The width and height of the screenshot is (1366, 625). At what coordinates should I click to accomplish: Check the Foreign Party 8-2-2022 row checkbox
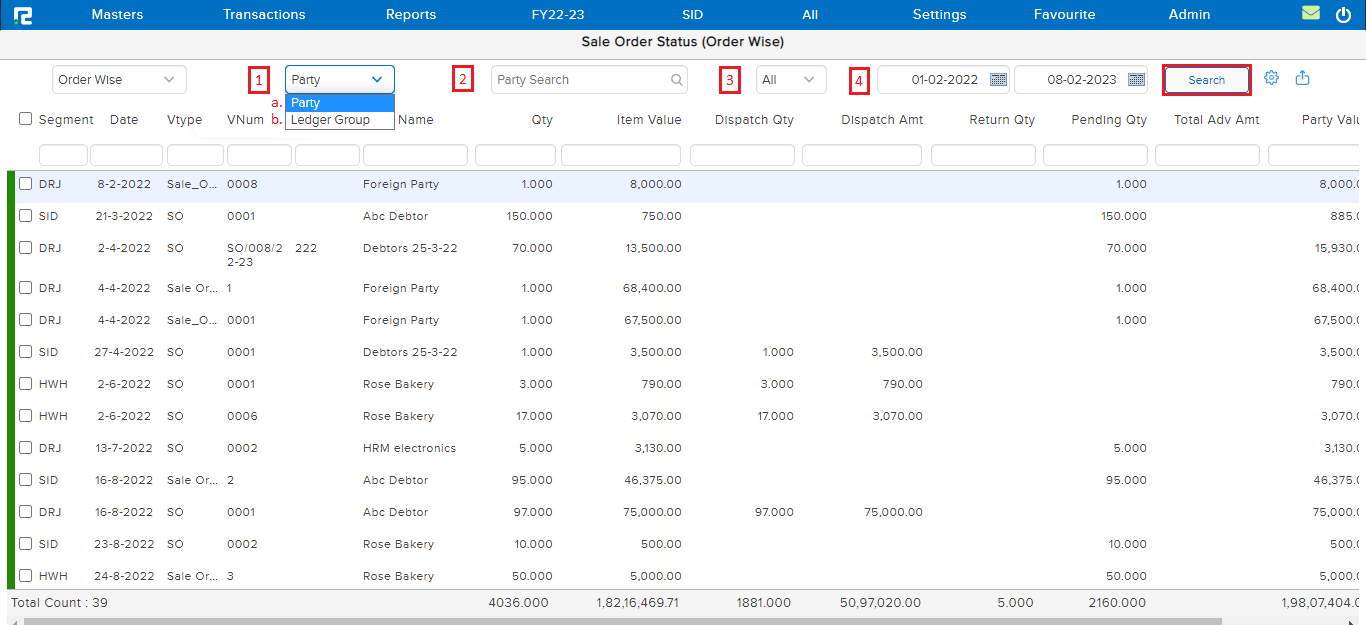[24, 184]
